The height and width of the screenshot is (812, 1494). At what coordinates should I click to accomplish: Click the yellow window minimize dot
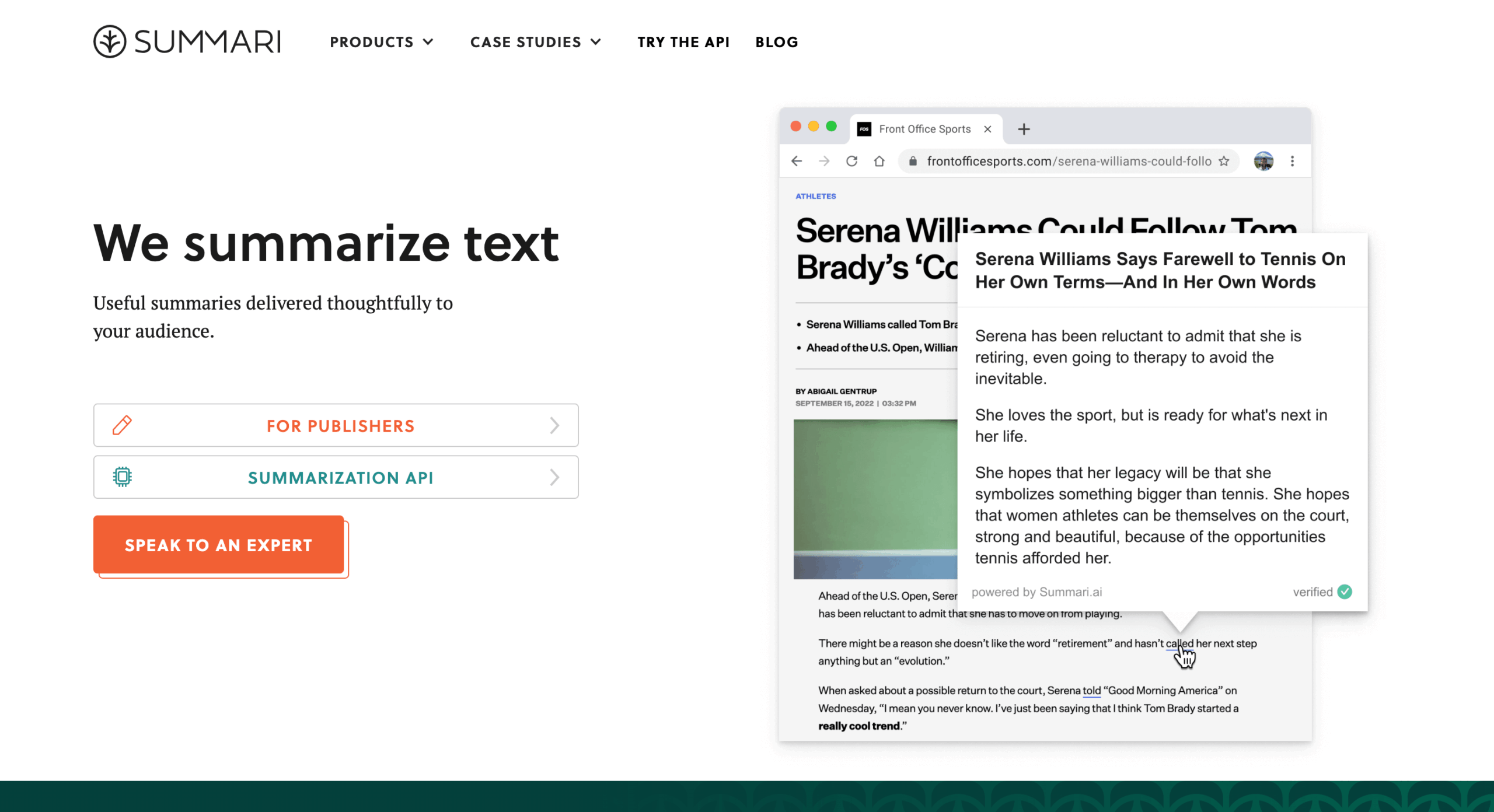click(814, 126)
